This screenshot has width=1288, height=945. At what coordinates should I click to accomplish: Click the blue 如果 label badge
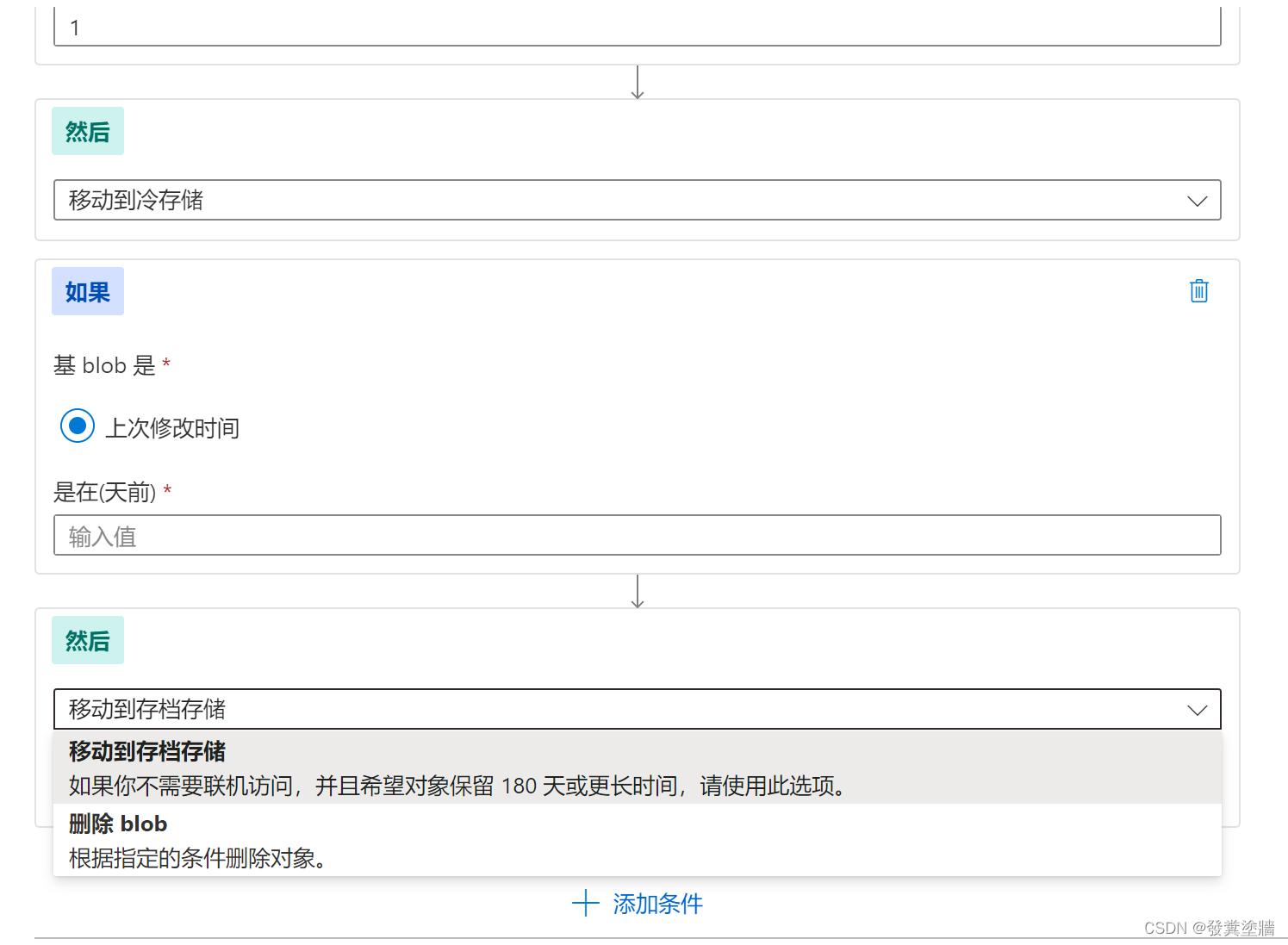coord(88,291)
